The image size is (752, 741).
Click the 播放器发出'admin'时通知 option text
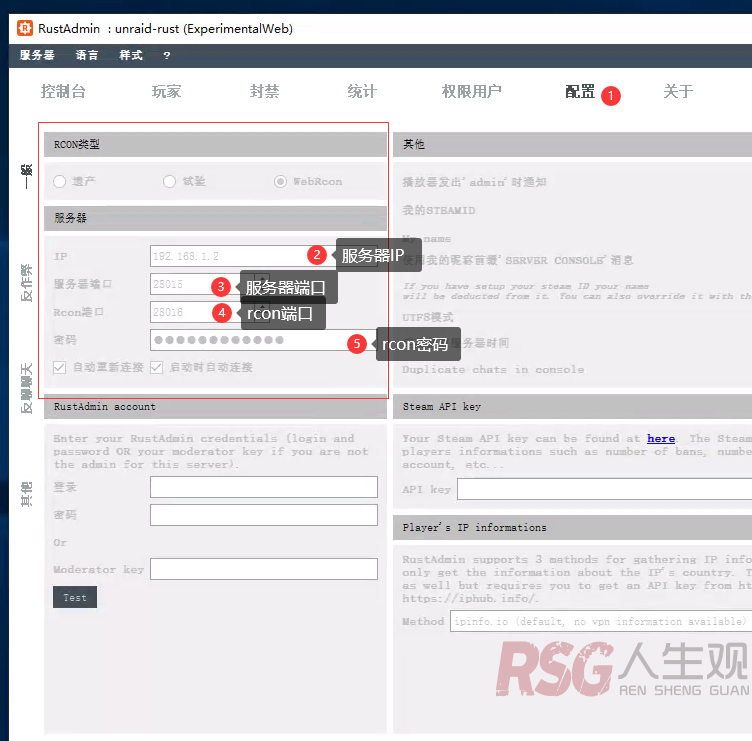474,182
